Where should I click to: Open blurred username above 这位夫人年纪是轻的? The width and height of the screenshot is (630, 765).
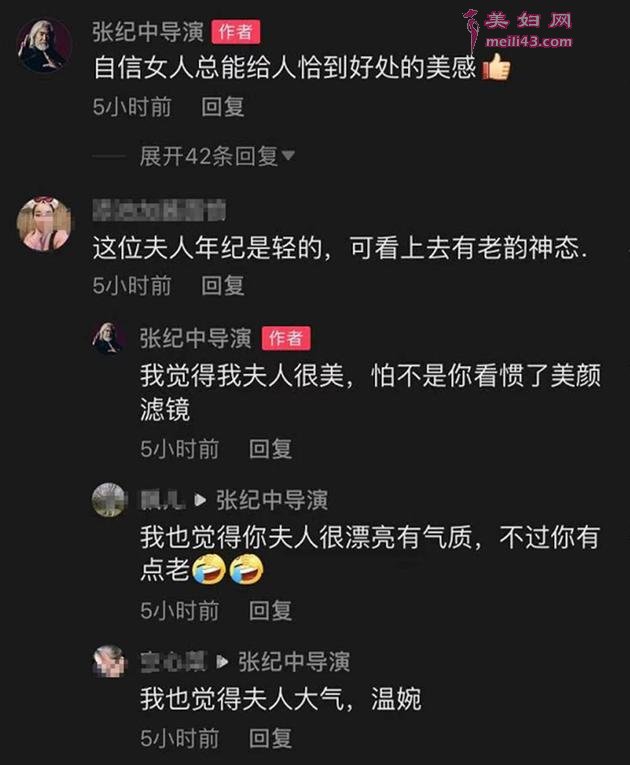tap(159, 210)
